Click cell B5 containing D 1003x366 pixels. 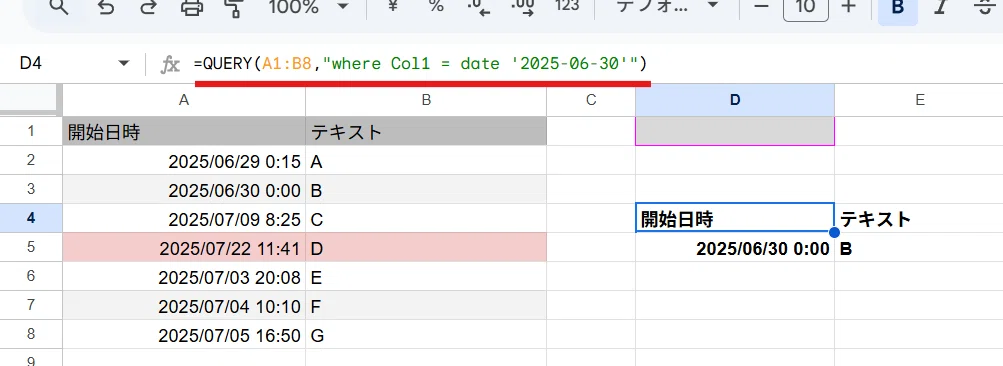coord(426,247)
